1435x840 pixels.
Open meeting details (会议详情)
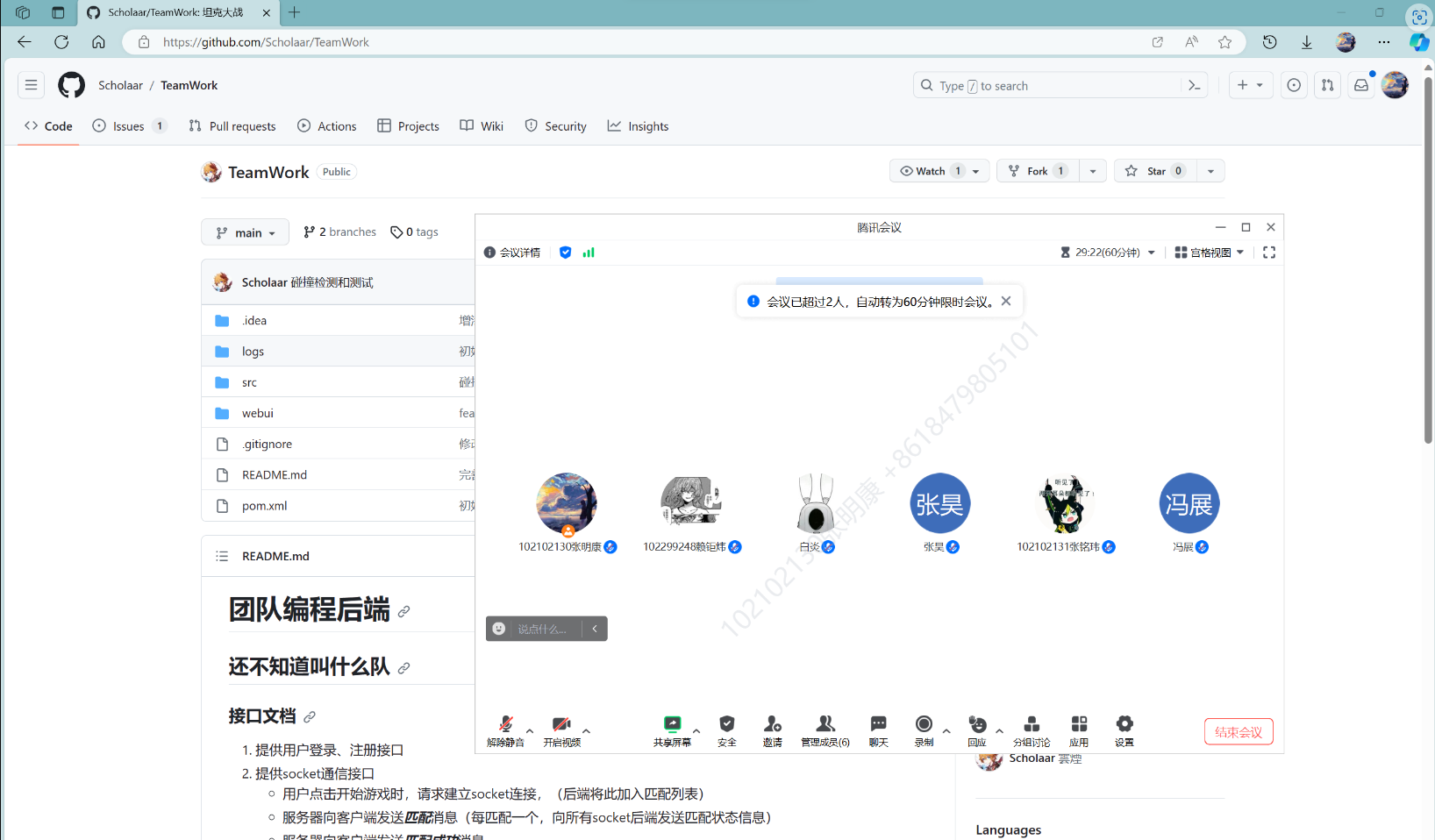click(x=512, y=253)
